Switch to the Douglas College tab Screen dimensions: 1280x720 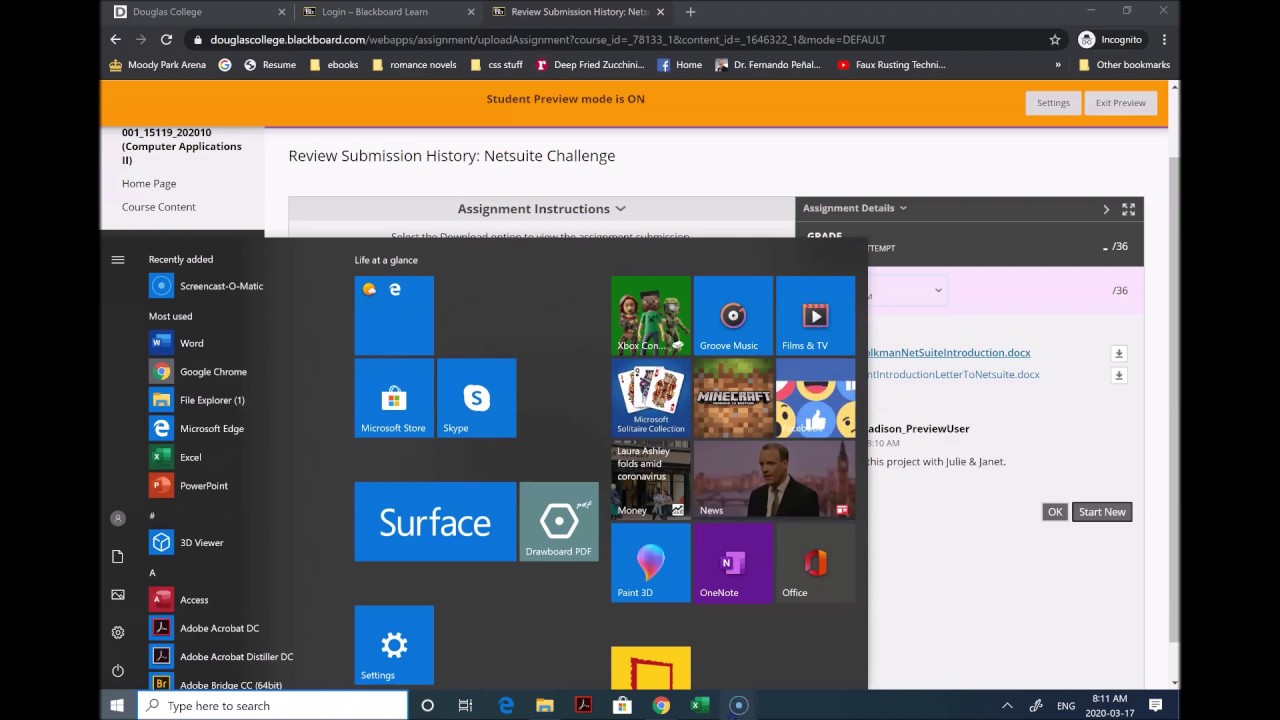click(200, 12)
